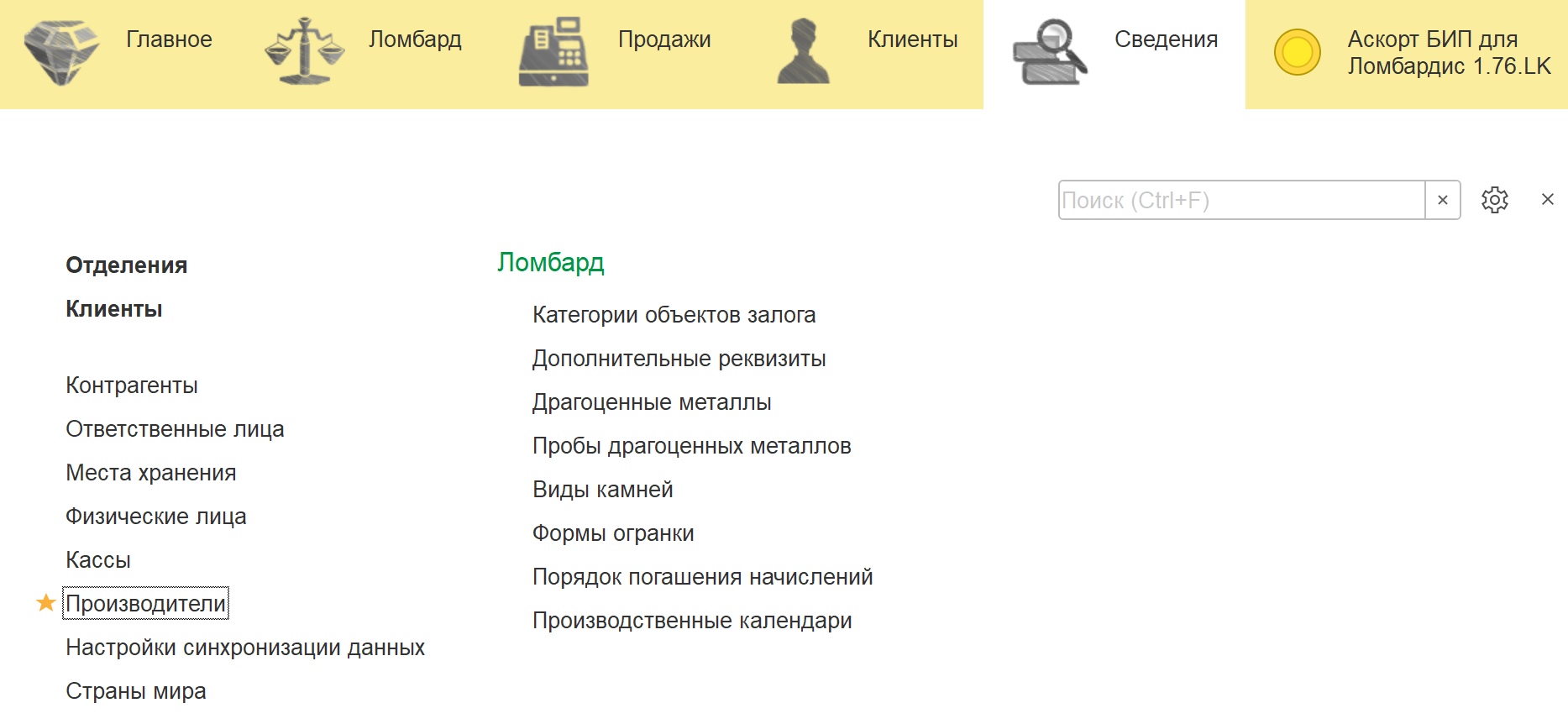Viewport: 1568px width, 724px height.
Task: Click the magnifier and books Сведения icon
Action: point(1050,52)
